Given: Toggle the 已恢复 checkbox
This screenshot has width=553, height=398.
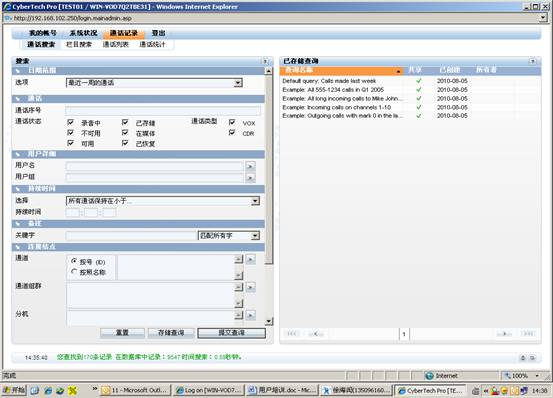Looking at the screenshot, I should pos(125,143).
